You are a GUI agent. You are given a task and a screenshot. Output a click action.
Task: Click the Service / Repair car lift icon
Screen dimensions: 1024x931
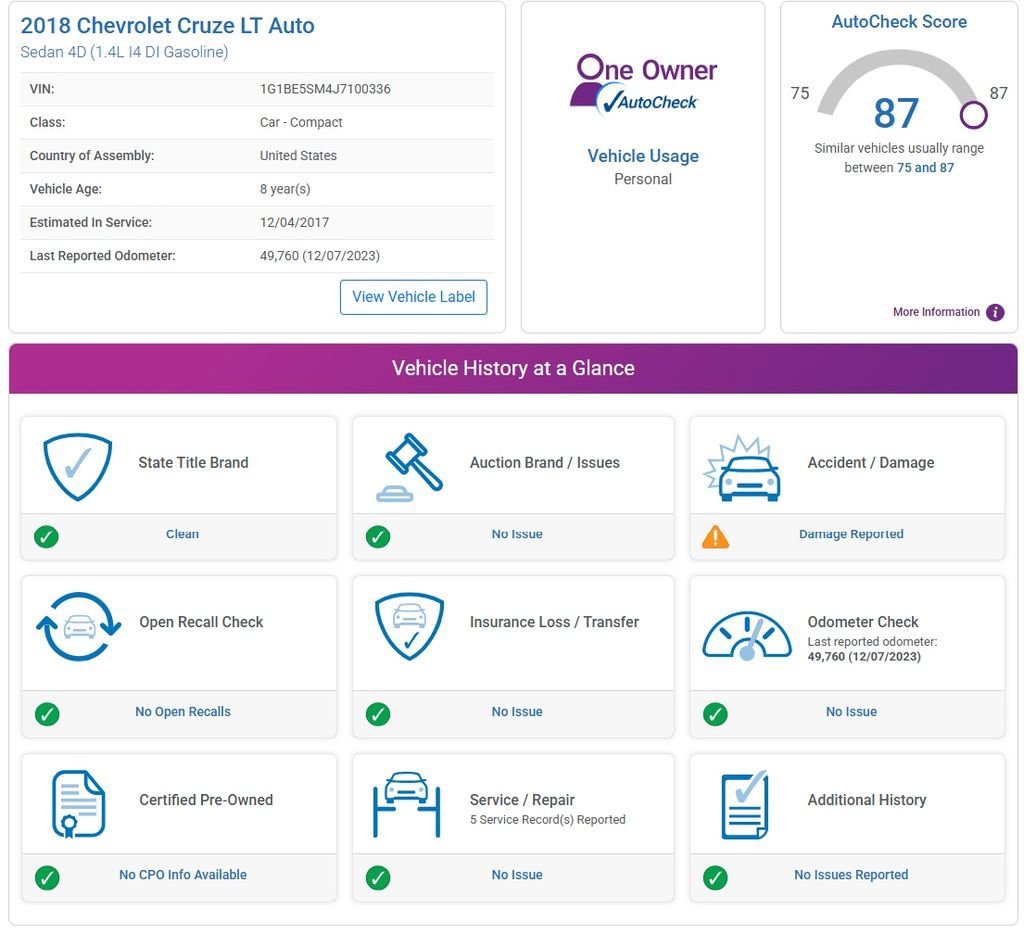coord(407,804)
